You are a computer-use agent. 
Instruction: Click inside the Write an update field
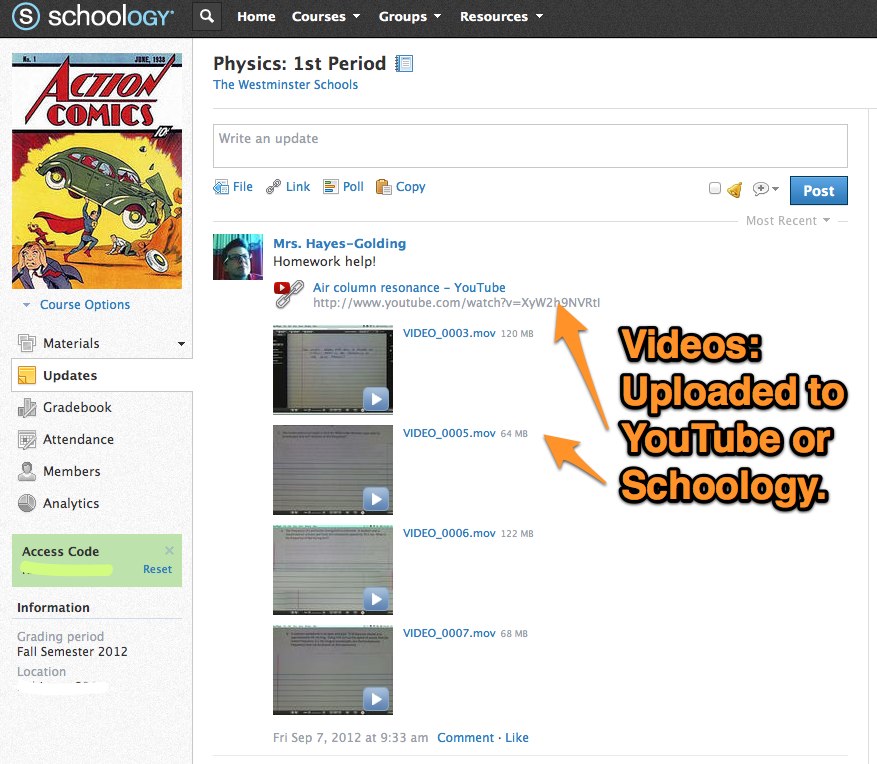[x=530, y=146]
